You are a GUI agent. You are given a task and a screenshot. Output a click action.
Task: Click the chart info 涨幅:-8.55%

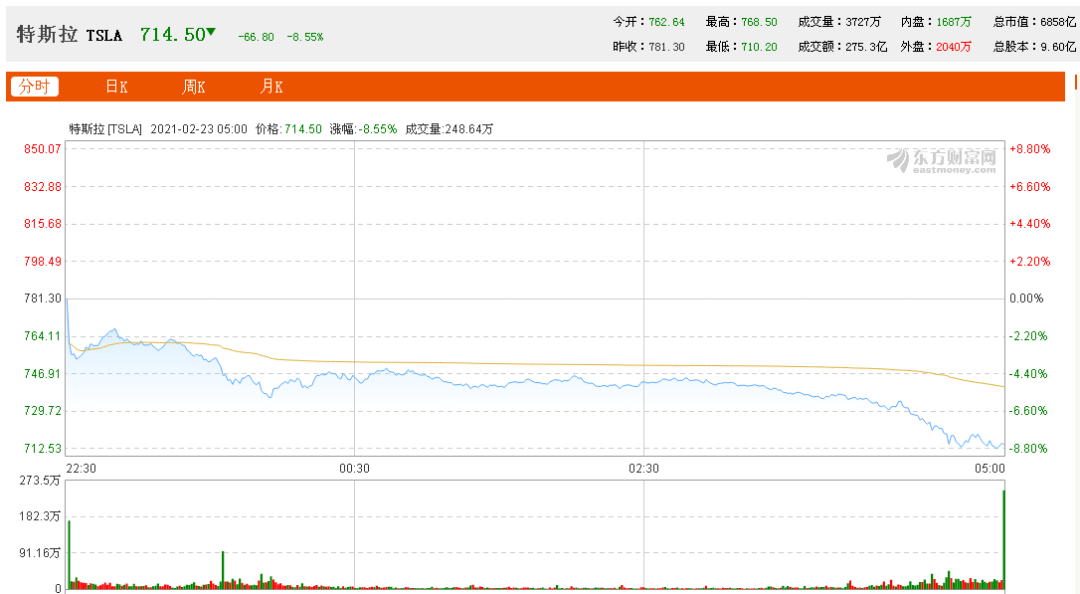point(364,129)
